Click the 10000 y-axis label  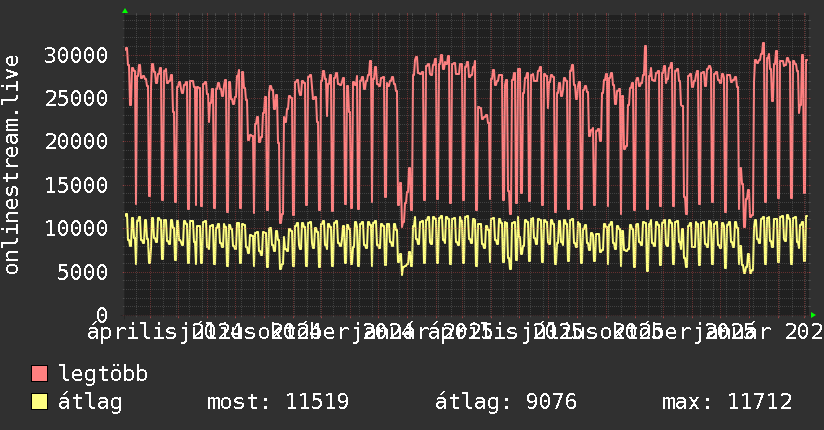(76, 228)
